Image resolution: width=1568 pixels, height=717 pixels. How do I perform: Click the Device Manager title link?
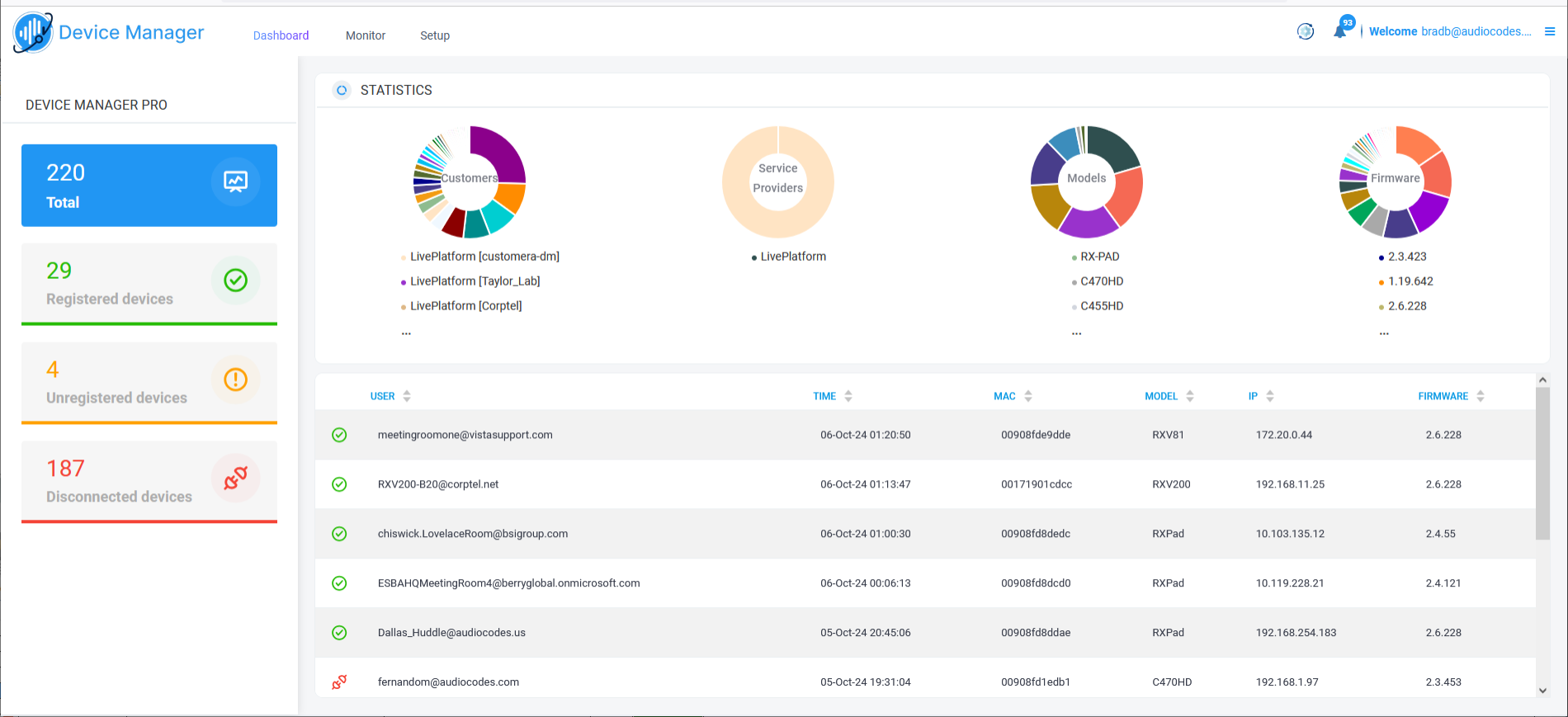pos(131,32)
